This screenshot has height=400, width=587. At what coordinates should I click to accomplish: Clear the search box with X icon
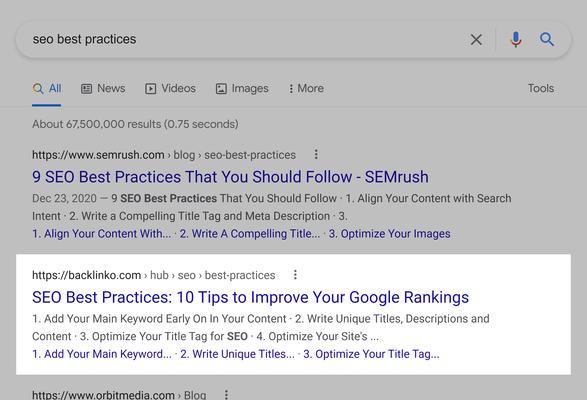coord(476,39)
